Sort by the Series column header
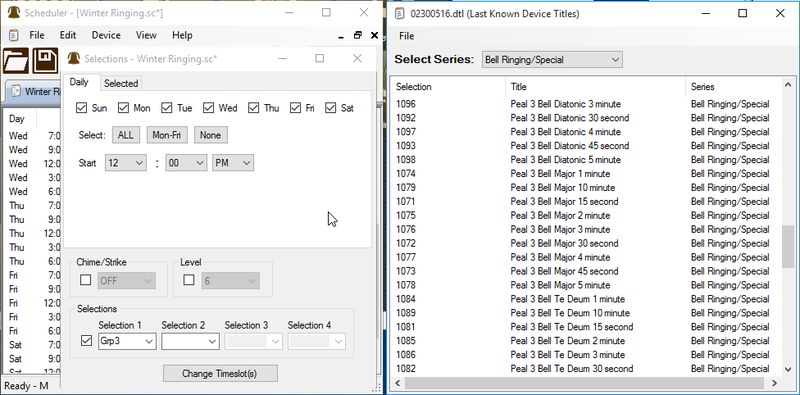The width and height of the screenshot is (800, 395). (x=733, y=87)
